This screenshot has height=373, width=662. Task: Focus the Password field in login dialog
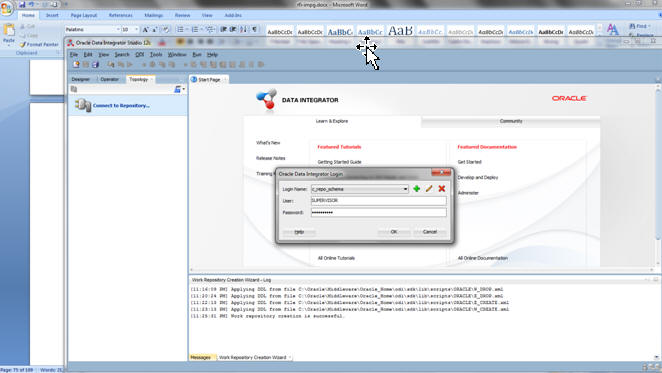pyautogui.click(x=378, y=212)
